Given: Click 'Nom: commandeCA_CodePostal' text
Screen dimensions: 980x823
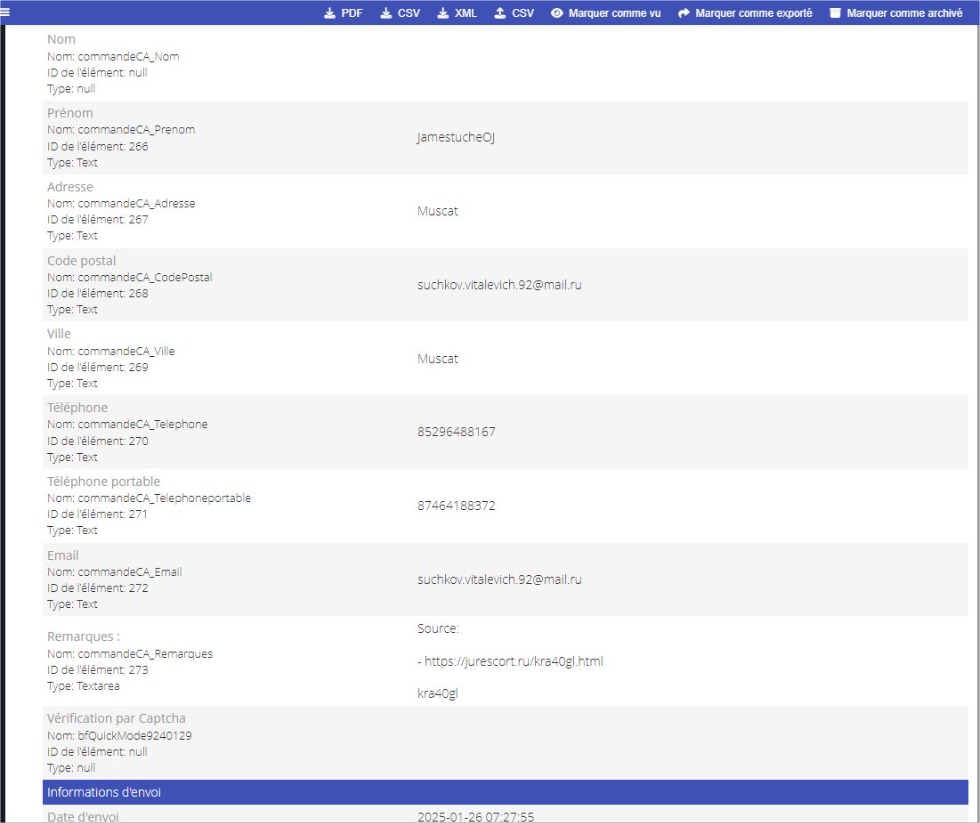Looking at the screenshot, I should 129,277.
